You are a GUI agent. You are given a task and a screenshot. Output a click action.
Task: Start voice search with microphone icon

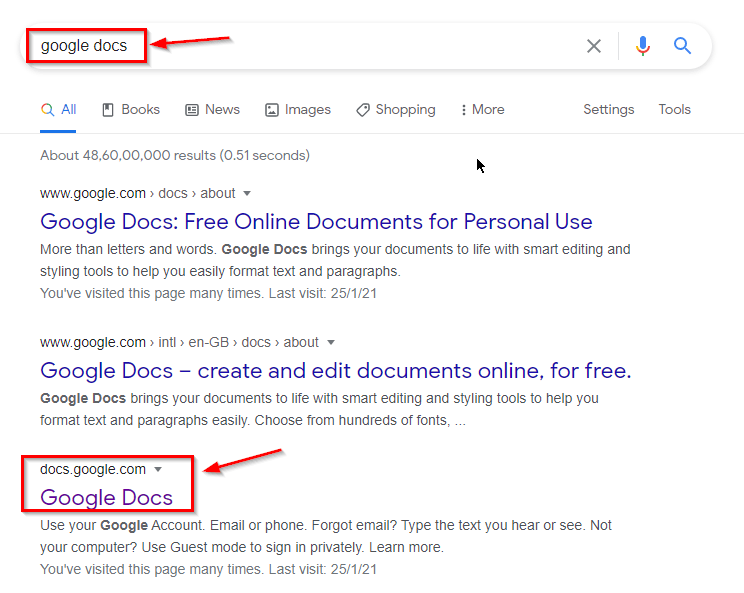point(642,46)
